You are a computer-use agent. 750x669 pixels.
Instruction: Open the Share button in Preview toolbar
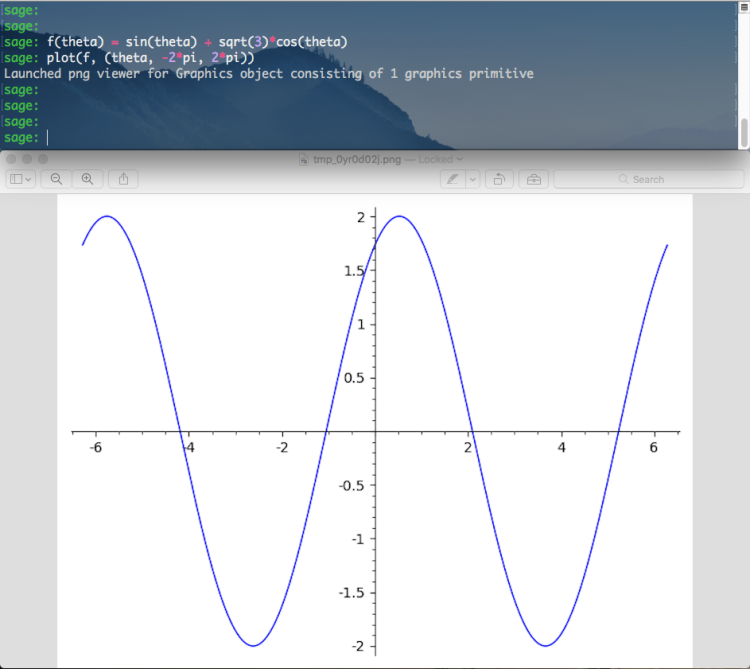coord(123,179)
